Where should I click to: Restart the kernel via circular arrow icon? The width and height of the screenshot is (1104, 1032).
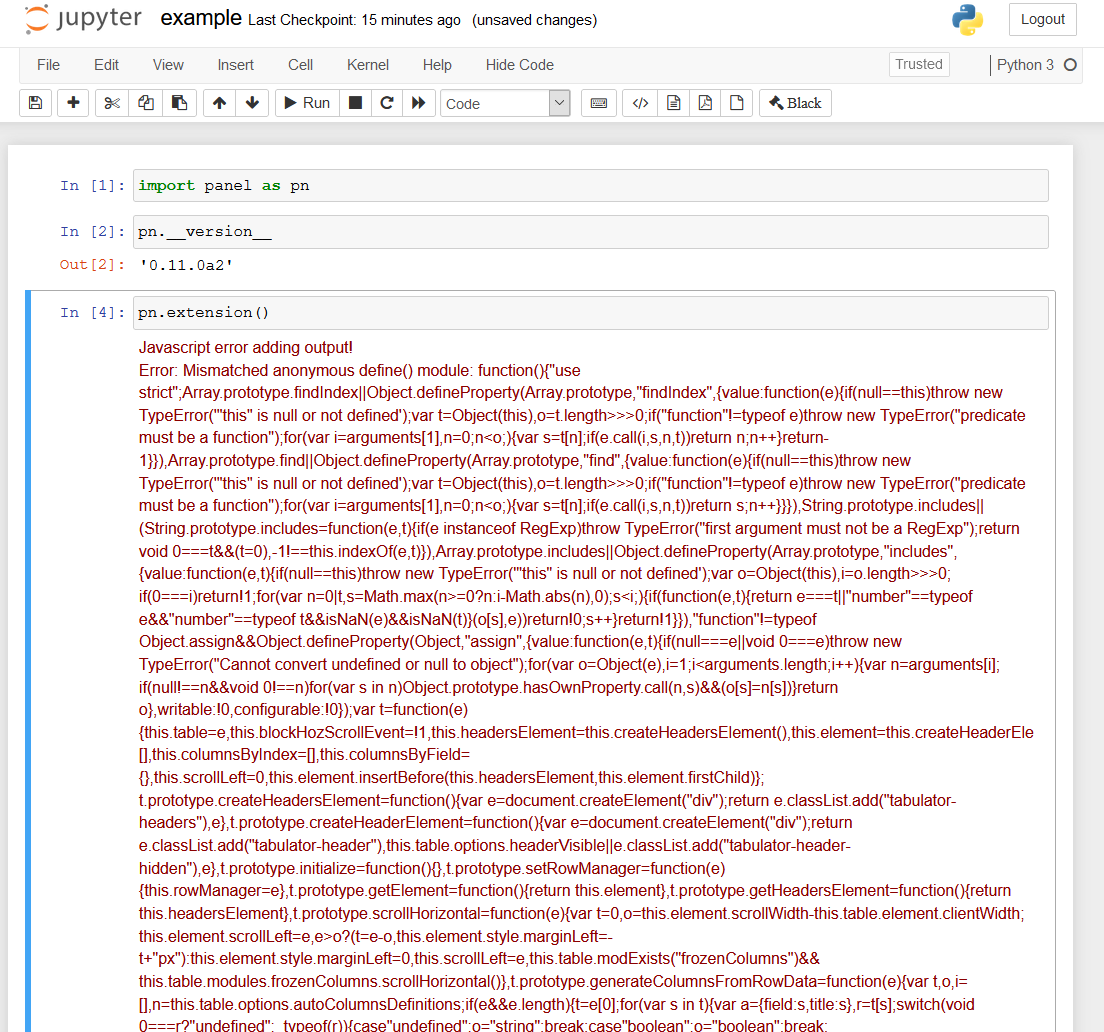point(387,103)
